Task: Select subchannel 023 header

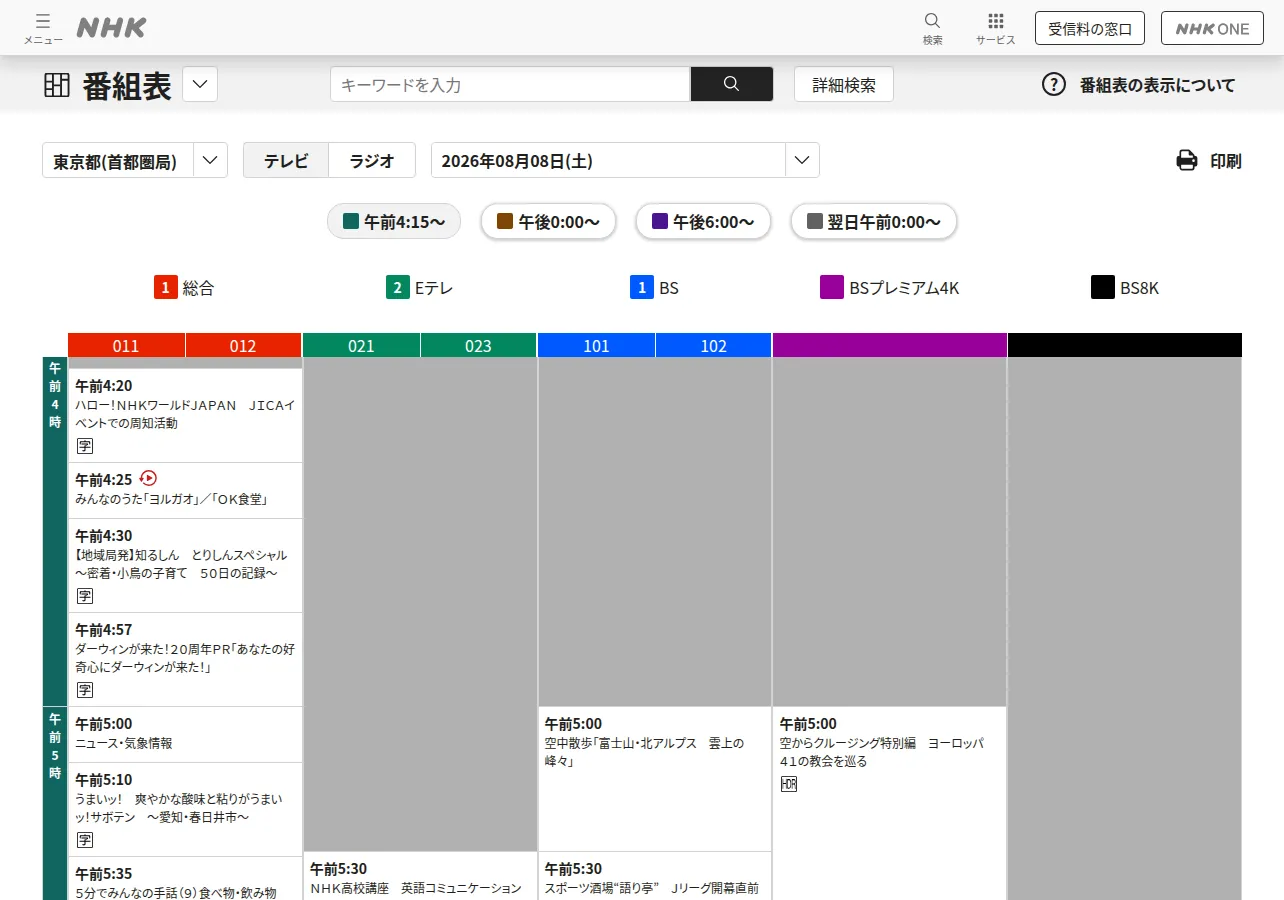Action: (x=478, y=345)
